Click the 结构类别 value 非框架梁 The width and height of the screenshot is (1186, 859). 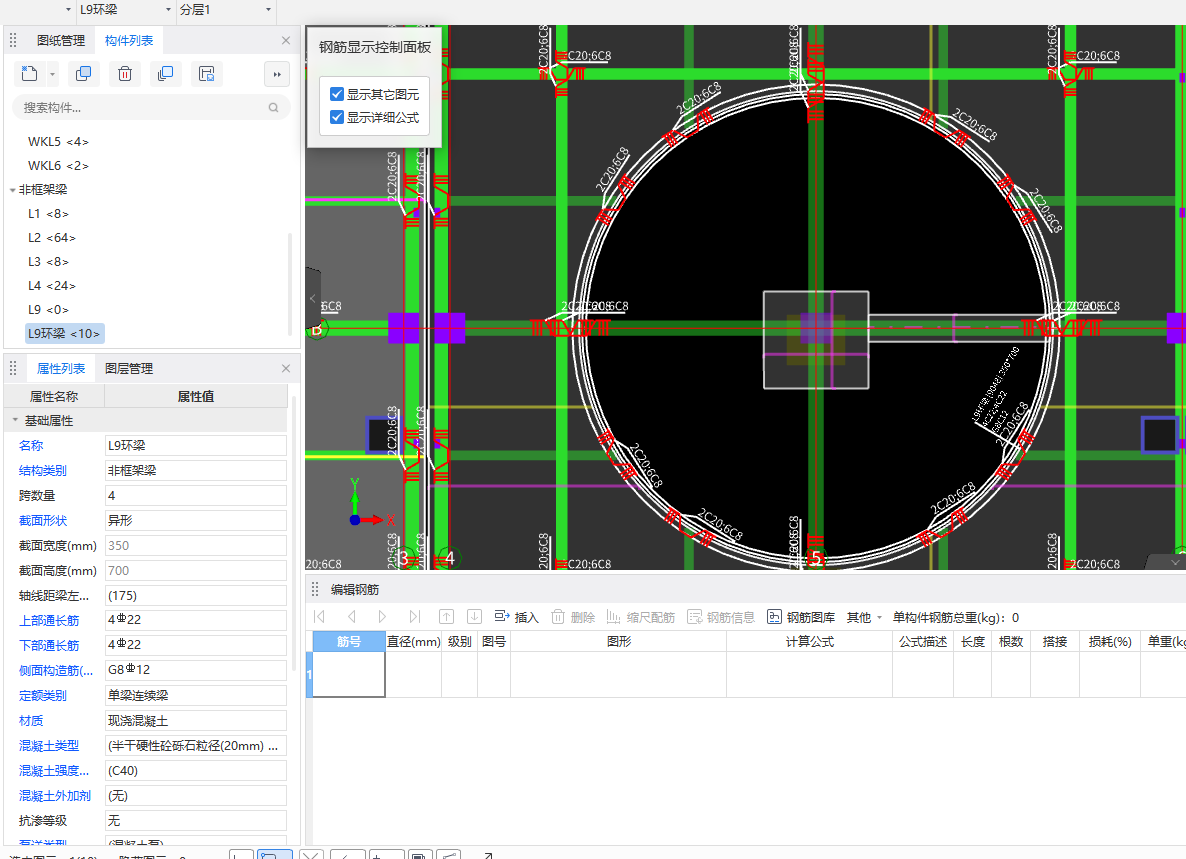(x=196, y=470)
